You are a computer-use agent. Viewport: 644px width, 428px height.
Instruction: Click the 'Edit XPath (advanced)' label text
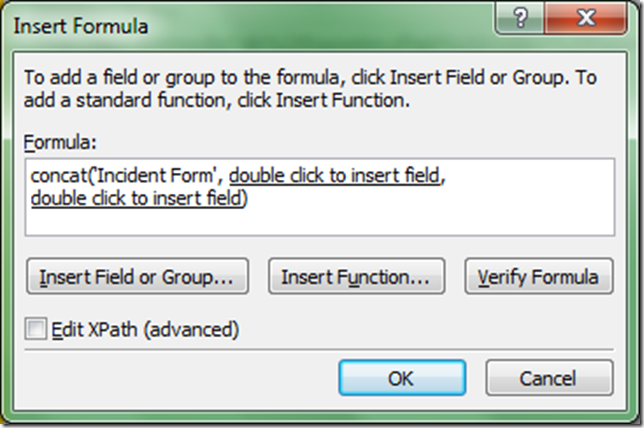pyautogui.click(x=145, y=328)
